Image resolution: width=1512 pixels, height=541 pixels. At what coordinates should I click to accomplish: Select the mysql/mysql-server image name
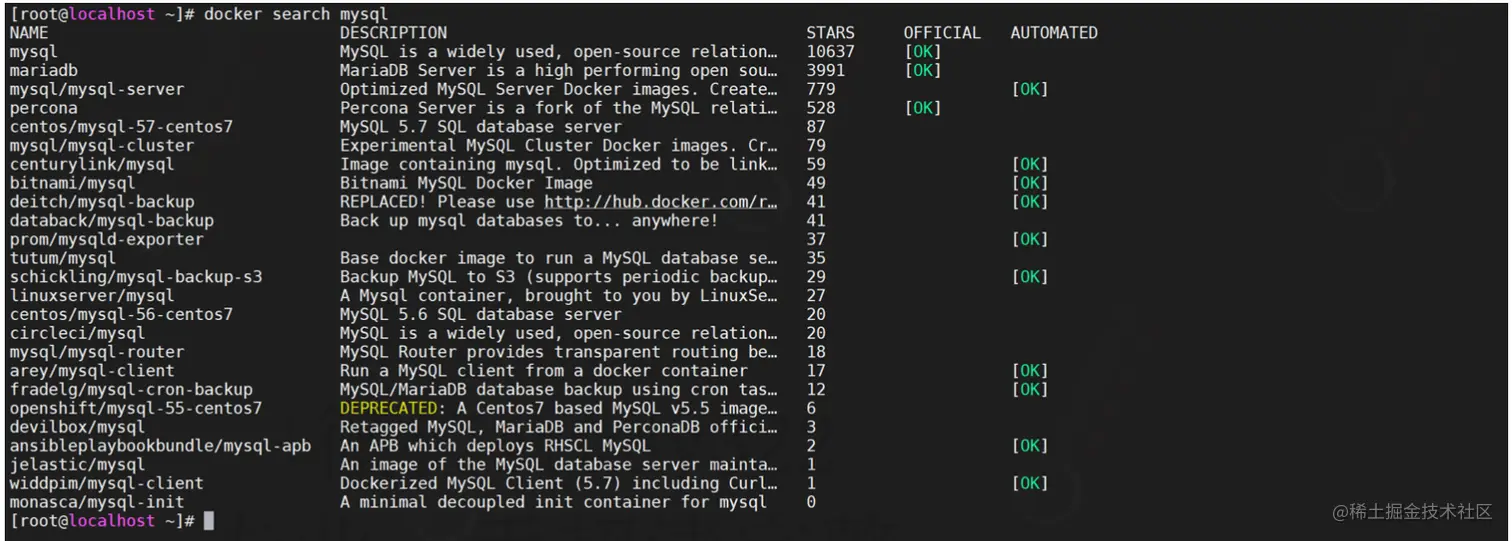pyautogui.click(x=97, y=89)
